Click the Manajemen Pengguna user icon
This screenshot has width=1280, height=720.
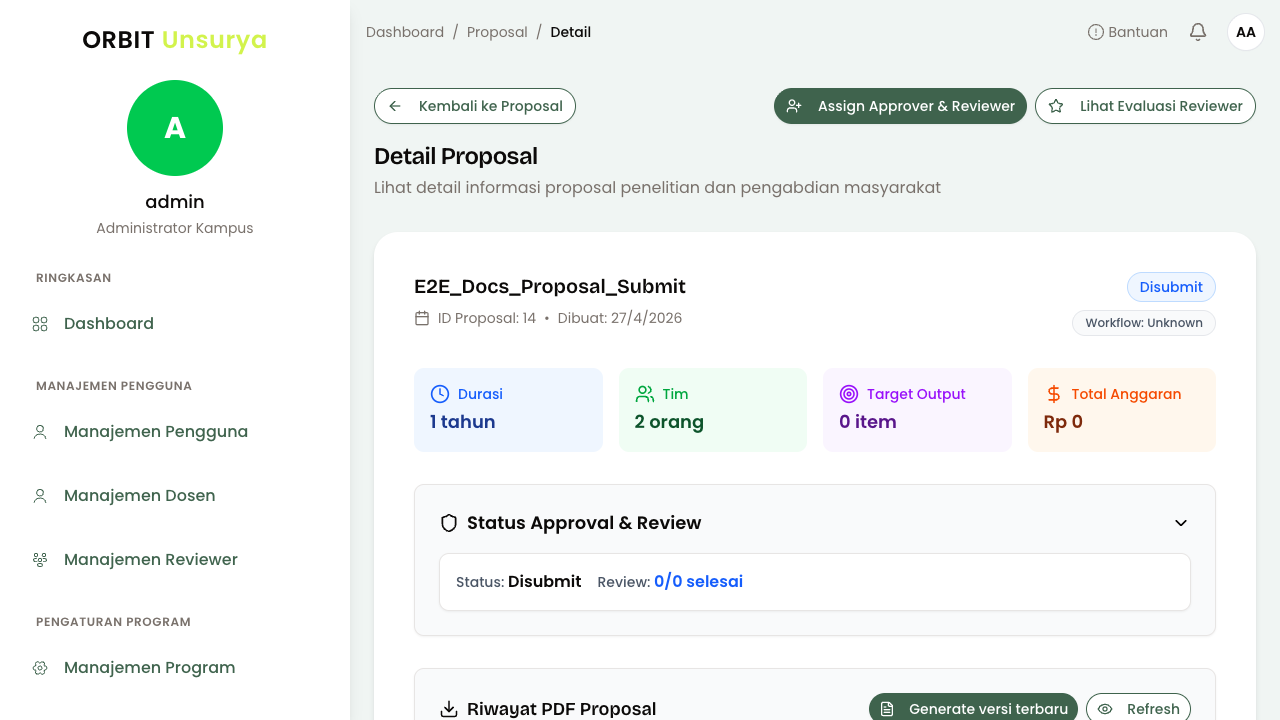point(40,432)
